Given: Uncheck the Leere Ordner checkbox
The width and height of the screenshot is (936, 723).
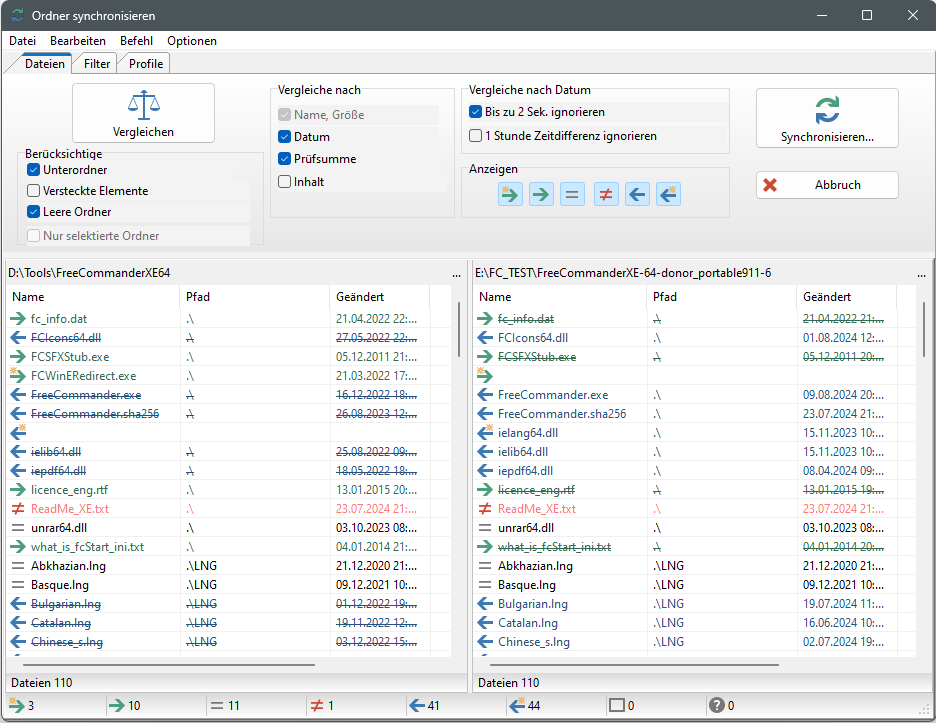Looking at the screenshot, I should point(34,211).
